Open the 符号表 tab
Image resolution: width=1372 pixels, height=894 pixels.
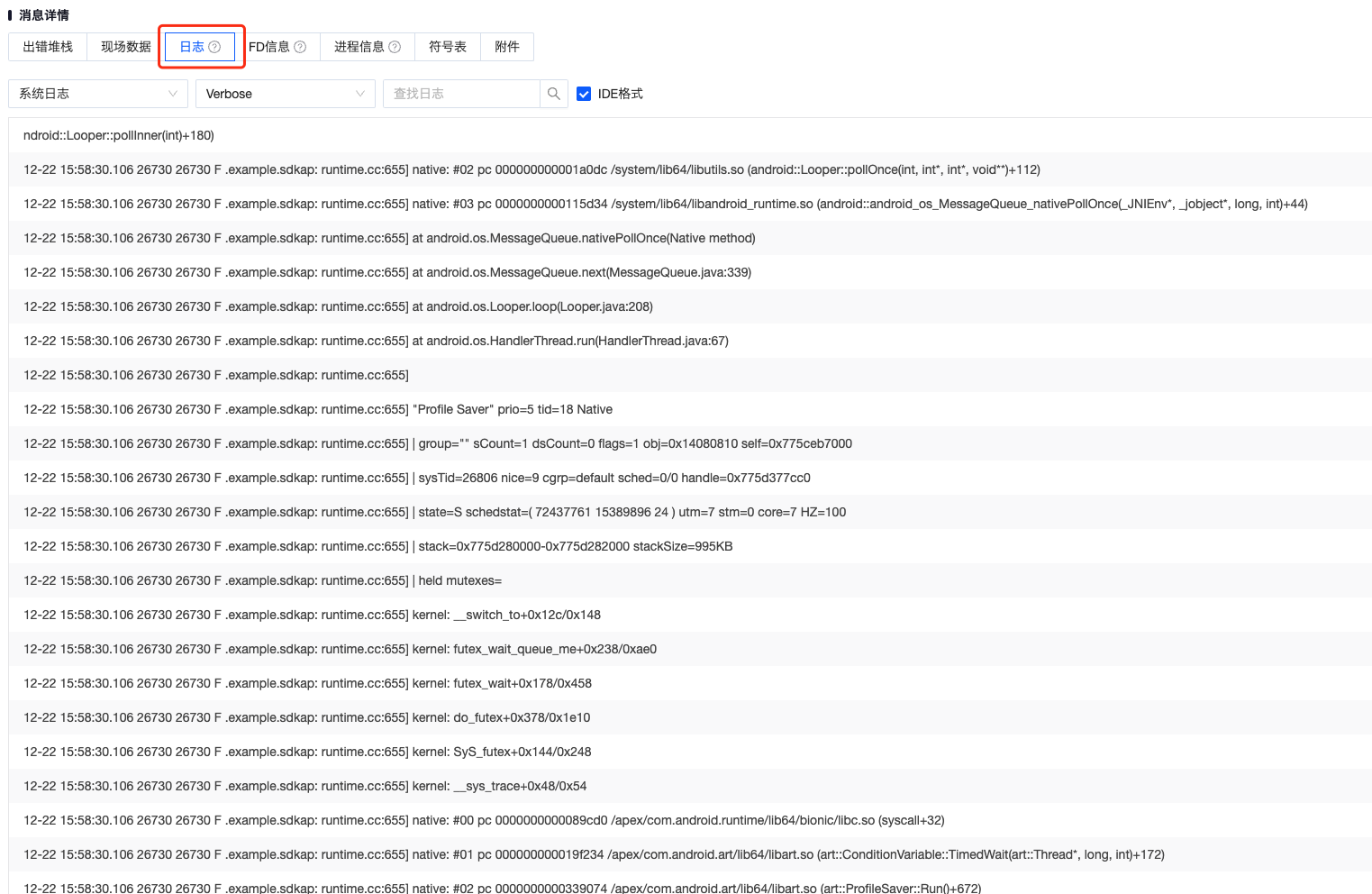(448, 47)
